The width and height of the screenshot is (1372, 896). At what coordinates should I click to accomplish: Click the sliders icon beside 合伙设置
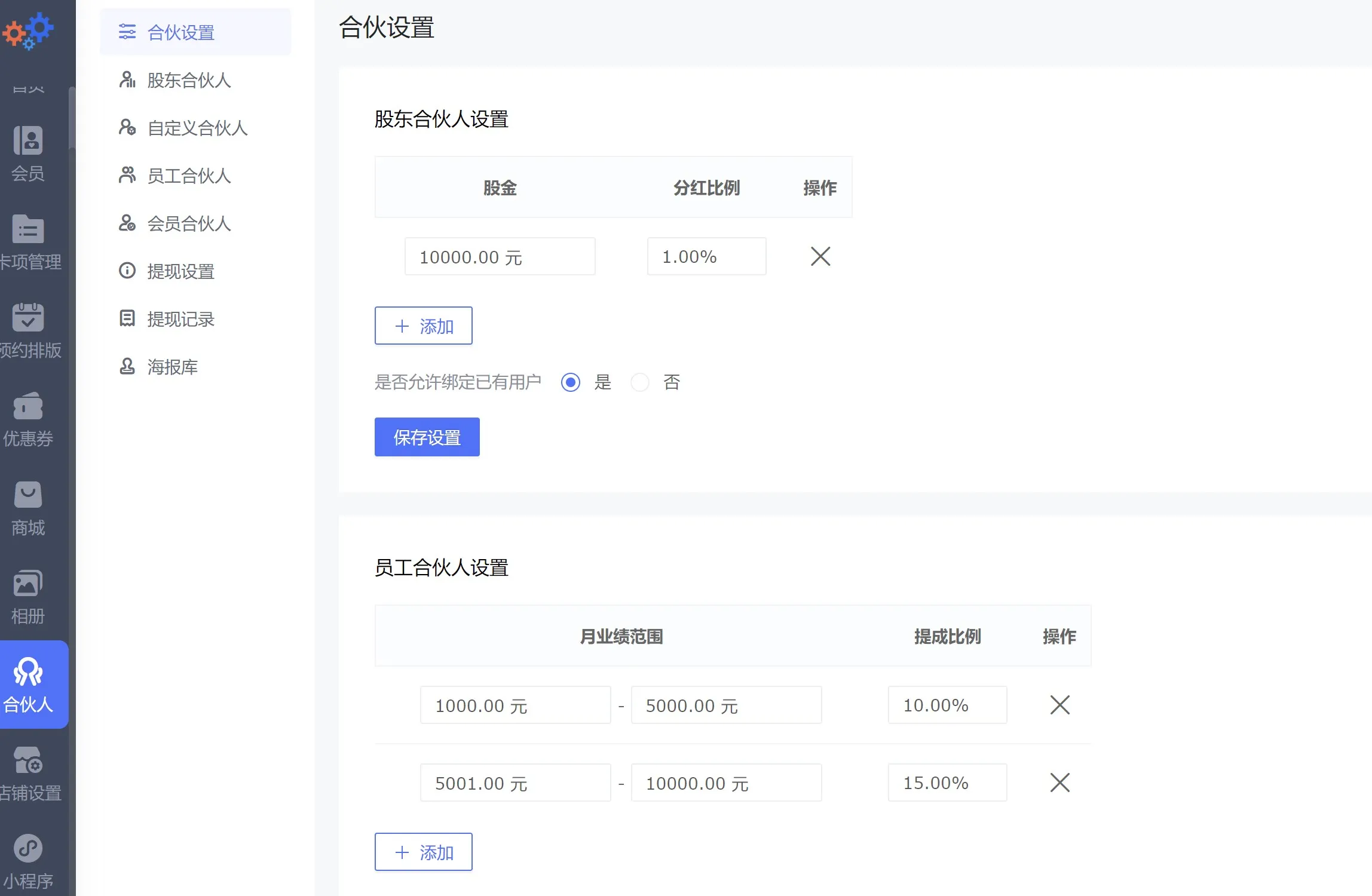pos(127,32)
